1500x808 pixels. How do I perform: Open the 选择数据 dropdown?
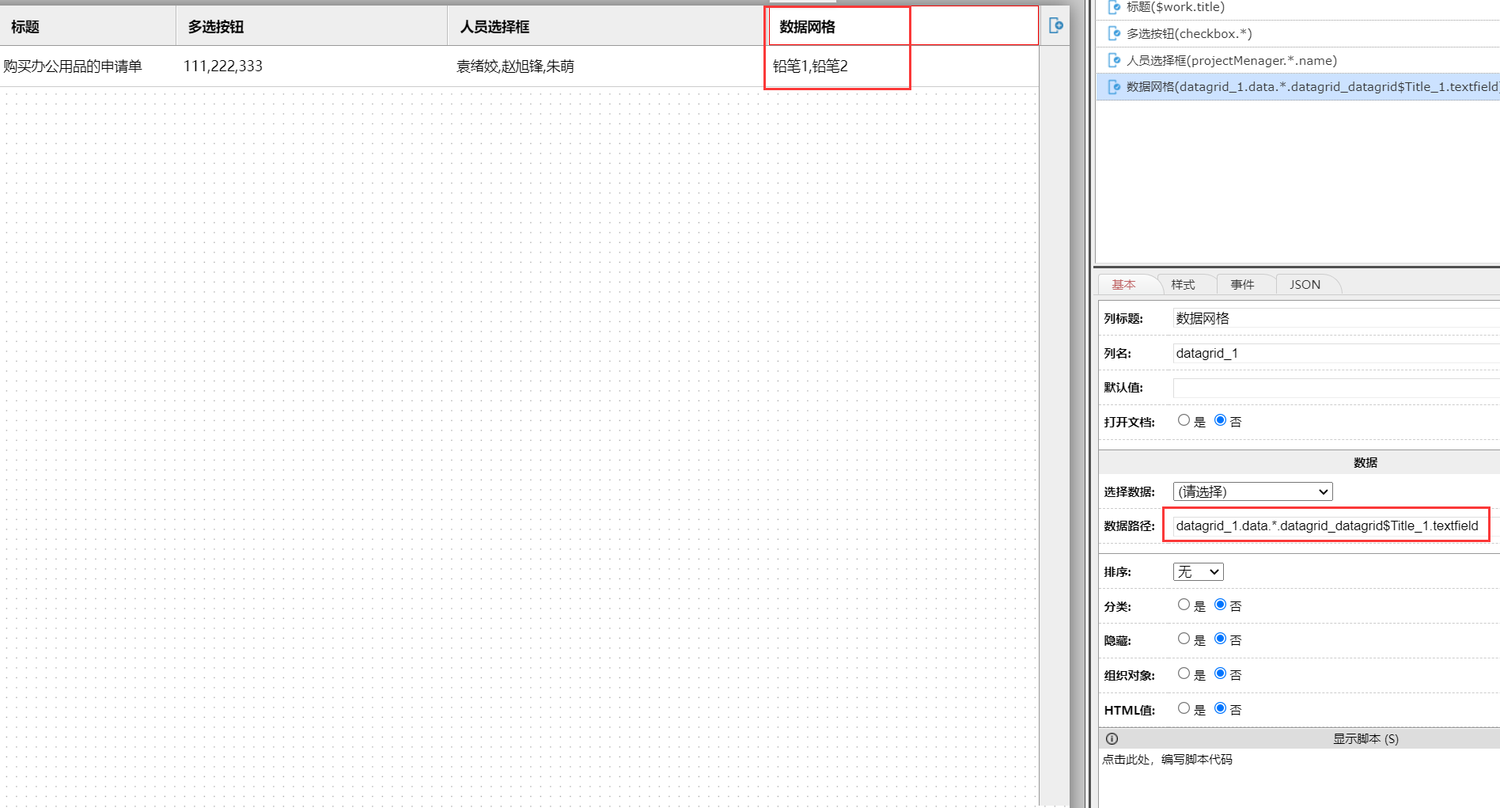pyautogui.click(x=1252, y=492)
